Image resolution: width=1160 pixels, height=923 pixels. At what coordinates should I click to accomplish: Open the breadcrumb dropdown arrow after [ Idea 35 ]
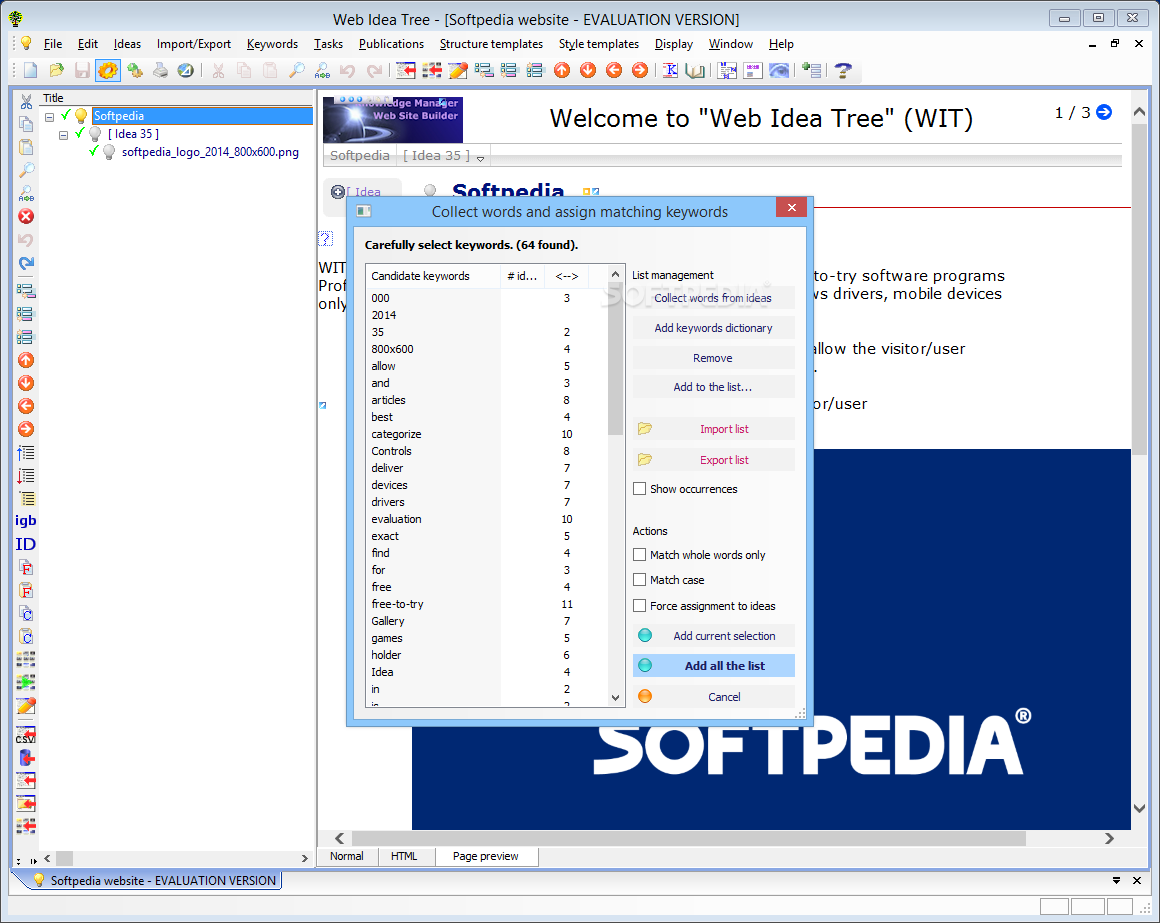pos(481,158)
